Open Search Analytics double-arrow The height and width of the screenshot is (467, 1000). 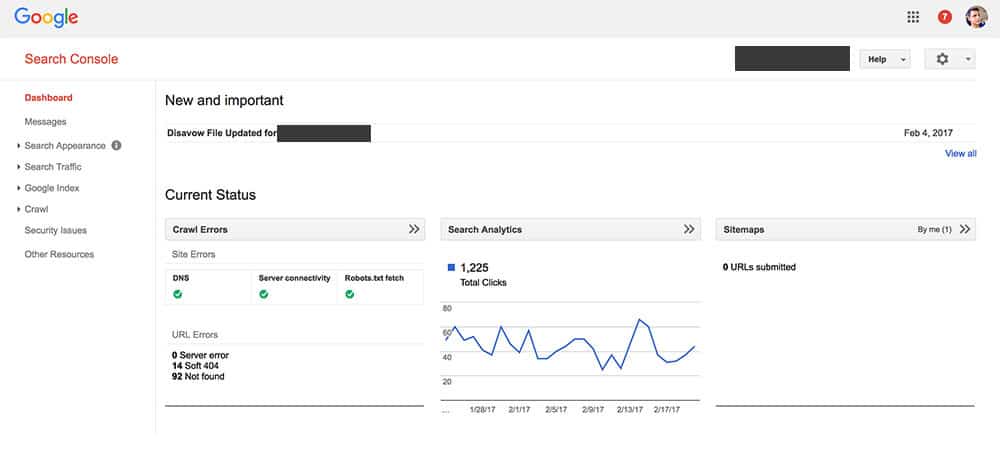[689, 229]
